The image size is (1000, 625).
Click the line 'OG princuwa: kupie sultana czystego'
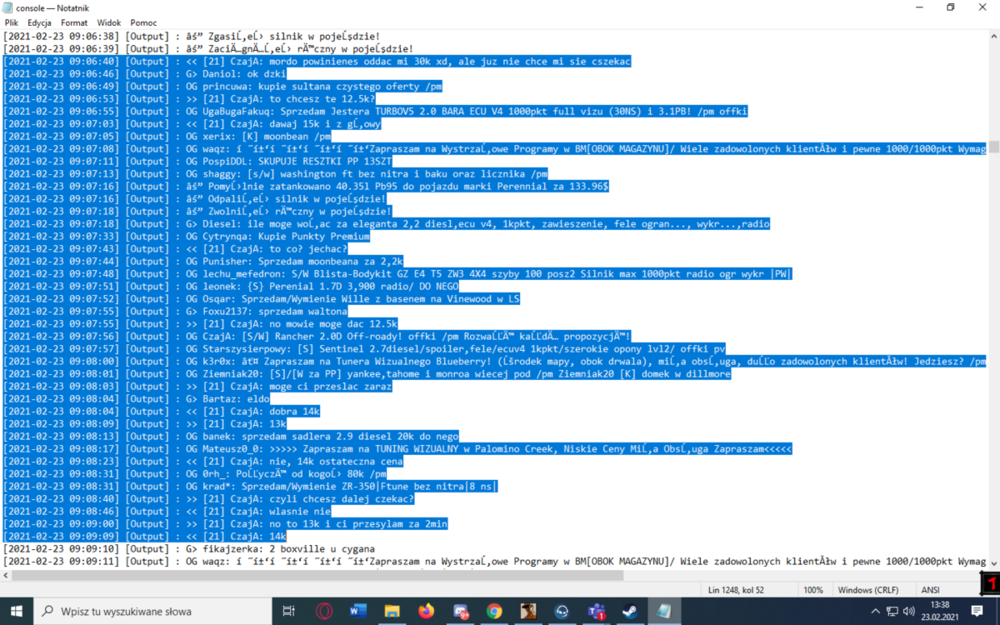tap(222, 86)
